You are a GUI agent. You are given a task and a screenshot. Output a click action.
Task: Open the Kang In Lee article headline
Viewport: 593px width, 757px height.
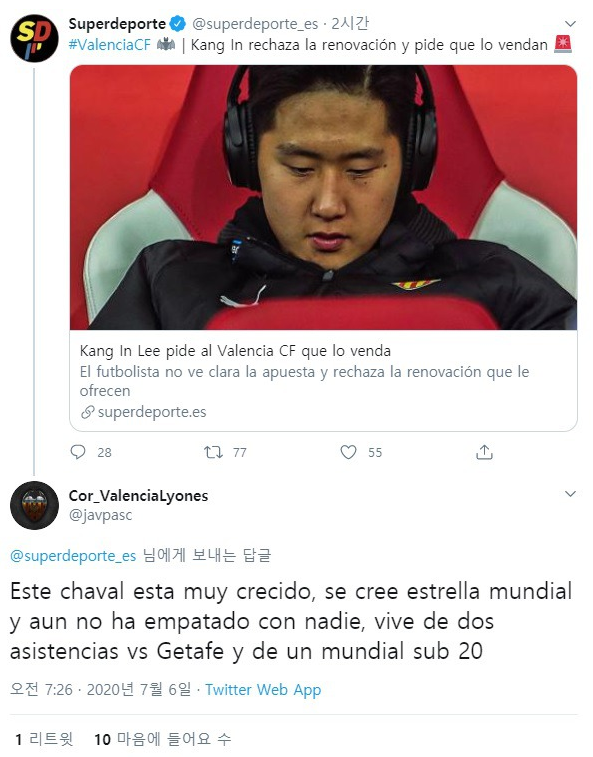[235, 350]
